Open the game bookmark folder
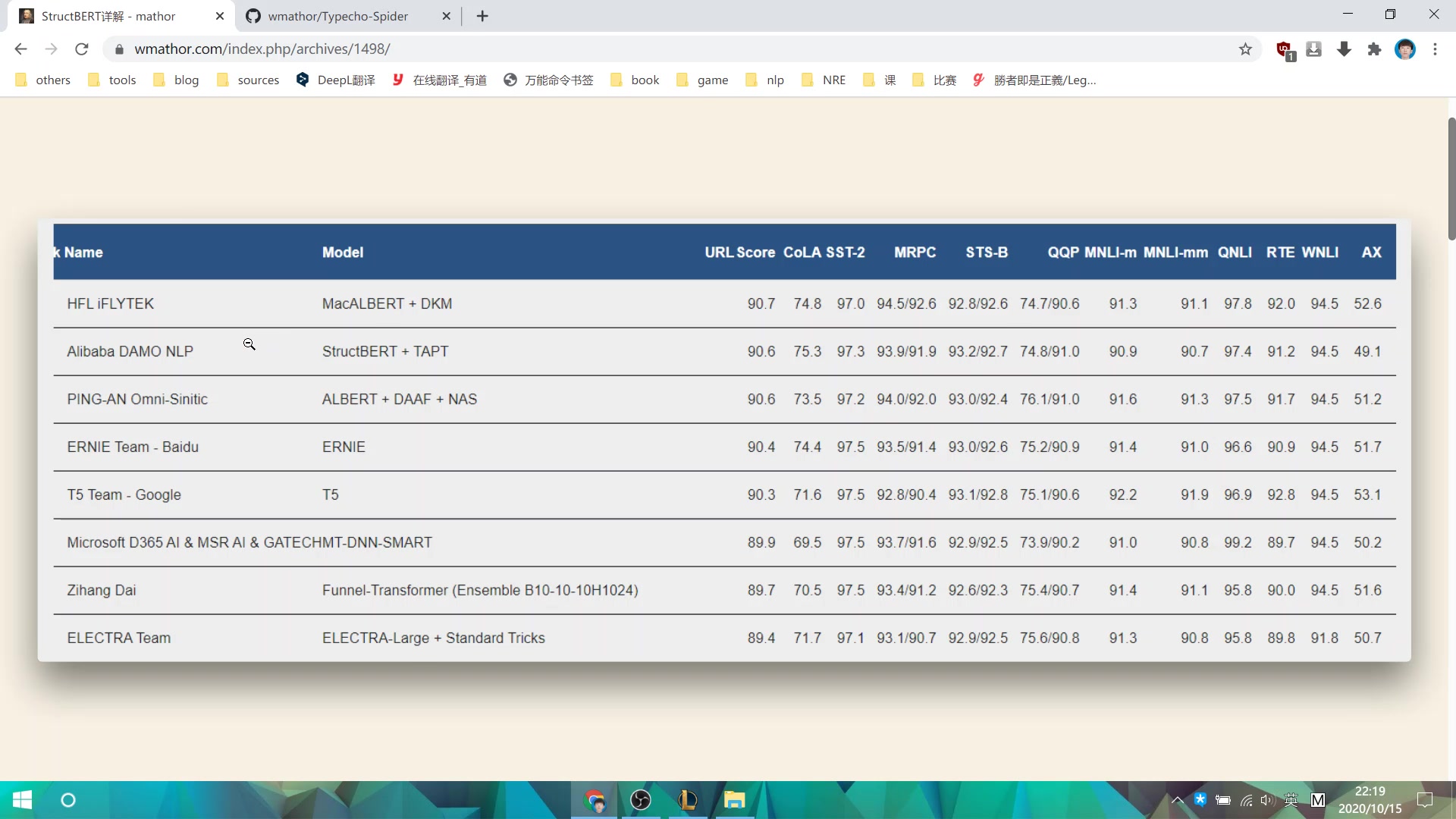This screenshot has width=1456, height=819. (702, 80)
